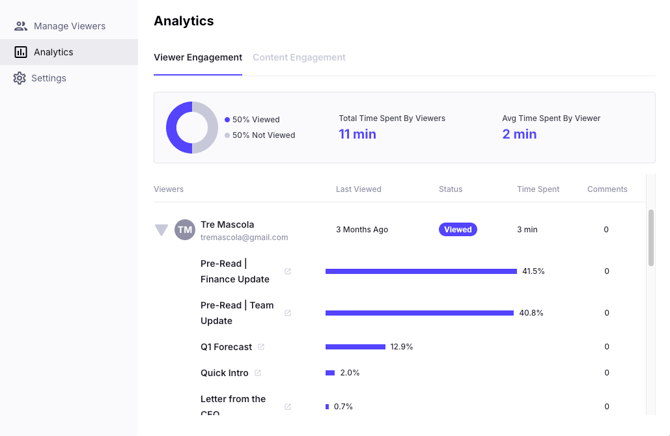Collapse Tre Mascola's viewer details triangle
This screenshot has height=436, width=670.
click(x=161, y=230)
